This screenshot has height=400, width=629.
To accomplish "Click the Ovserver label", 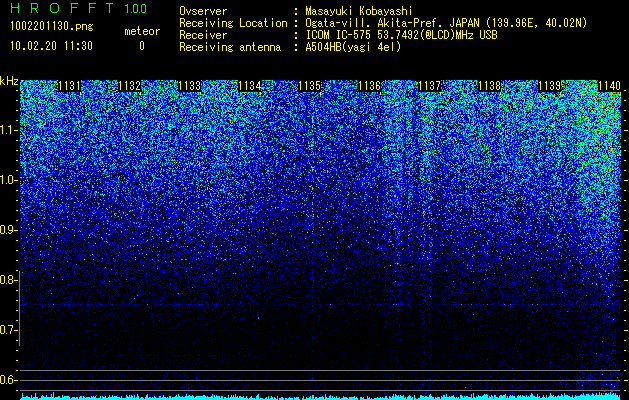I will [203, 11].
